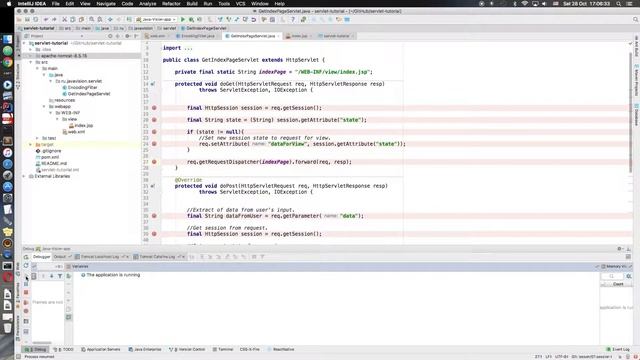
Task: Collapse the WEB-INF folder node
Action: pyautogui.click(x=51, y=113)
